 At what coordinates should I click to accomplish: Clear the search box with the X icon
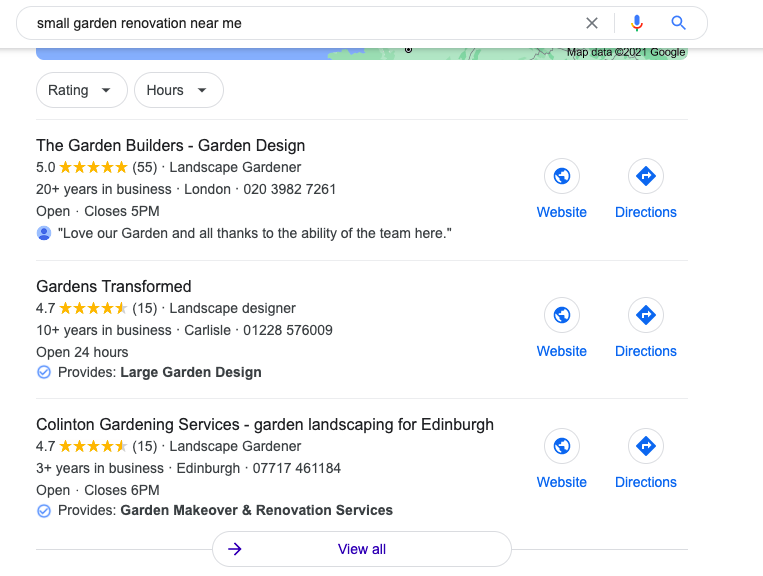point(592,23)
